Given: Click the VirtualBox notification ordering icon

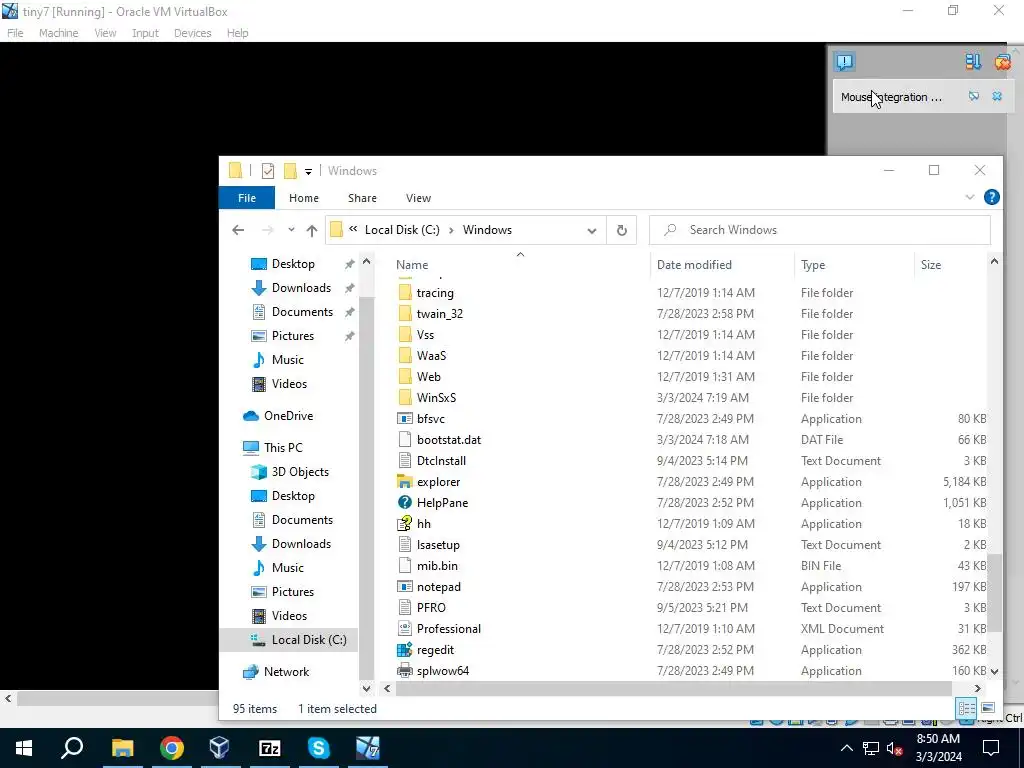Looking at the screenshot, I should (973, 62).
